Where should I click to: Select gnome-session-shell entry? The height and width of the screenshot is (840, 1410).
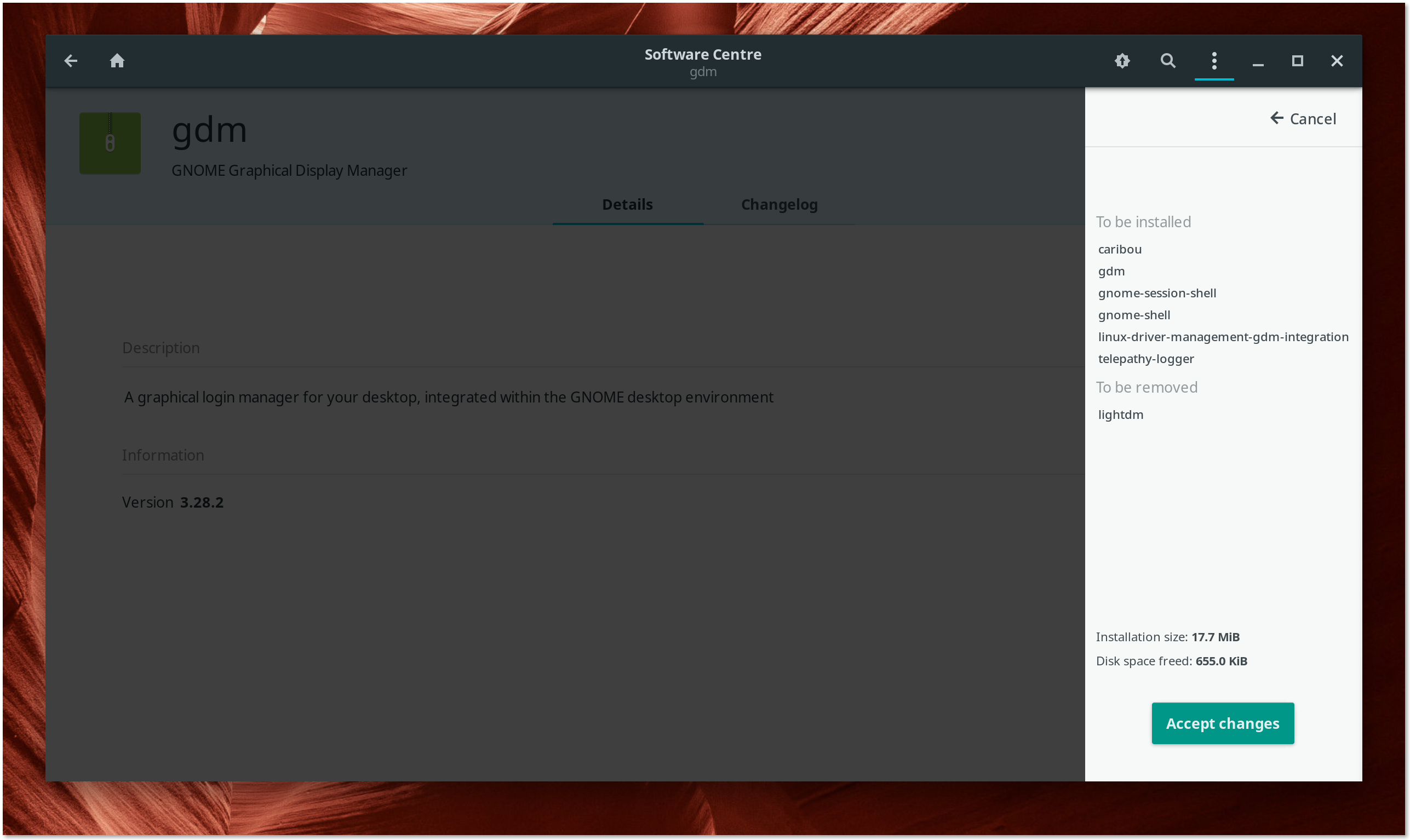1157,292
